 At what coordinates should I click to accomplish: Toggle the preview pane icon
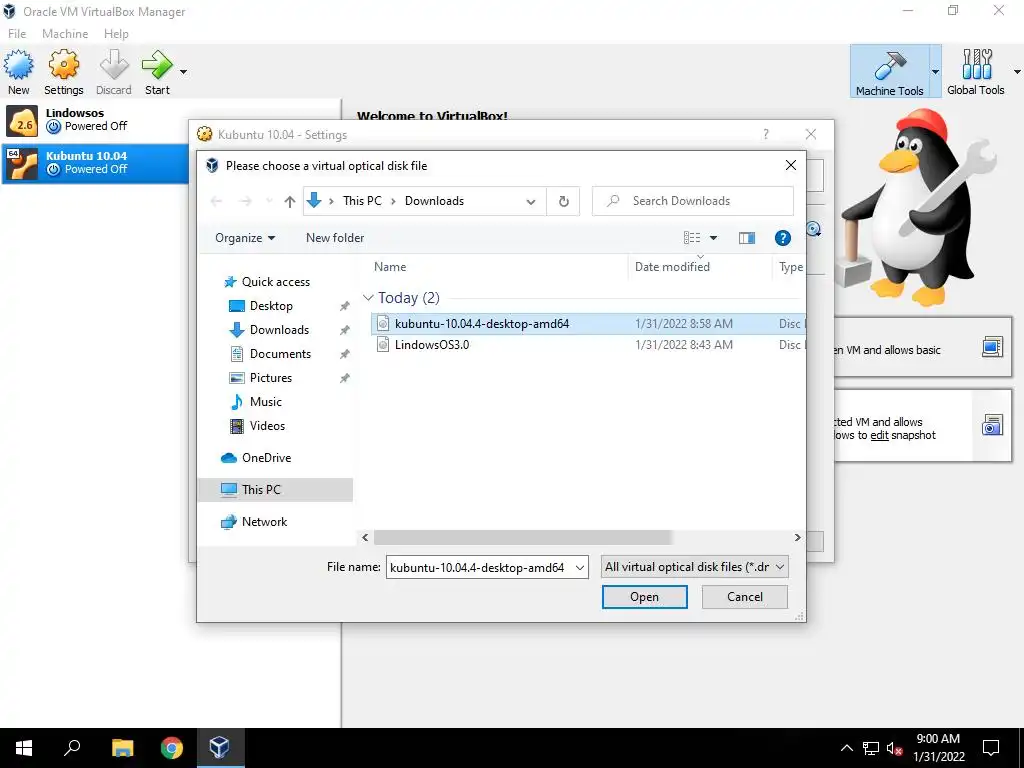click(746, 238)
